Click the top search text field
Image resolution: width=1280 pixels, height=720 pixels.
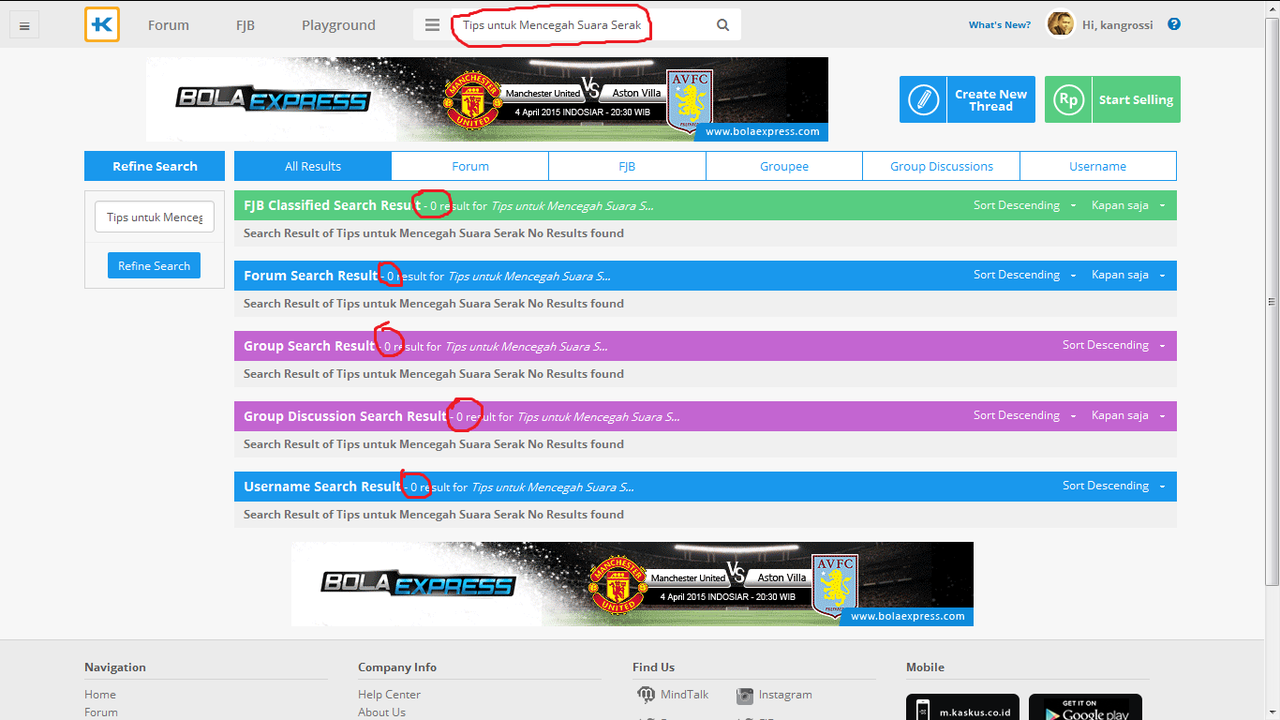pyautogui.click(x=578, y=25)
